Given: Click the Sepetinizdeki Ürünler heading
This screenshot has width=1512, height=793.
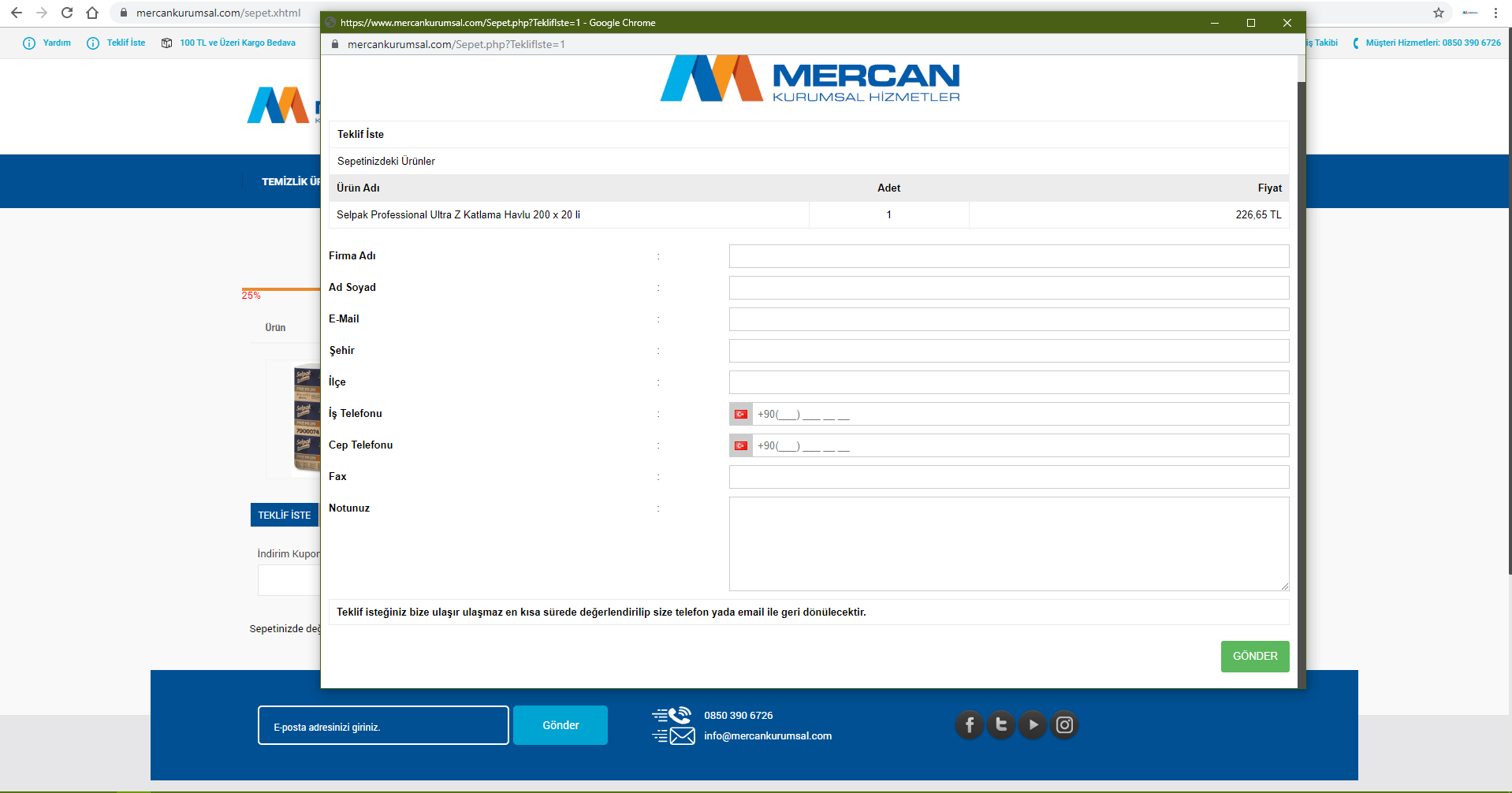Looking at the screenshot, I should pyautogui.click(x=386, y=162).
